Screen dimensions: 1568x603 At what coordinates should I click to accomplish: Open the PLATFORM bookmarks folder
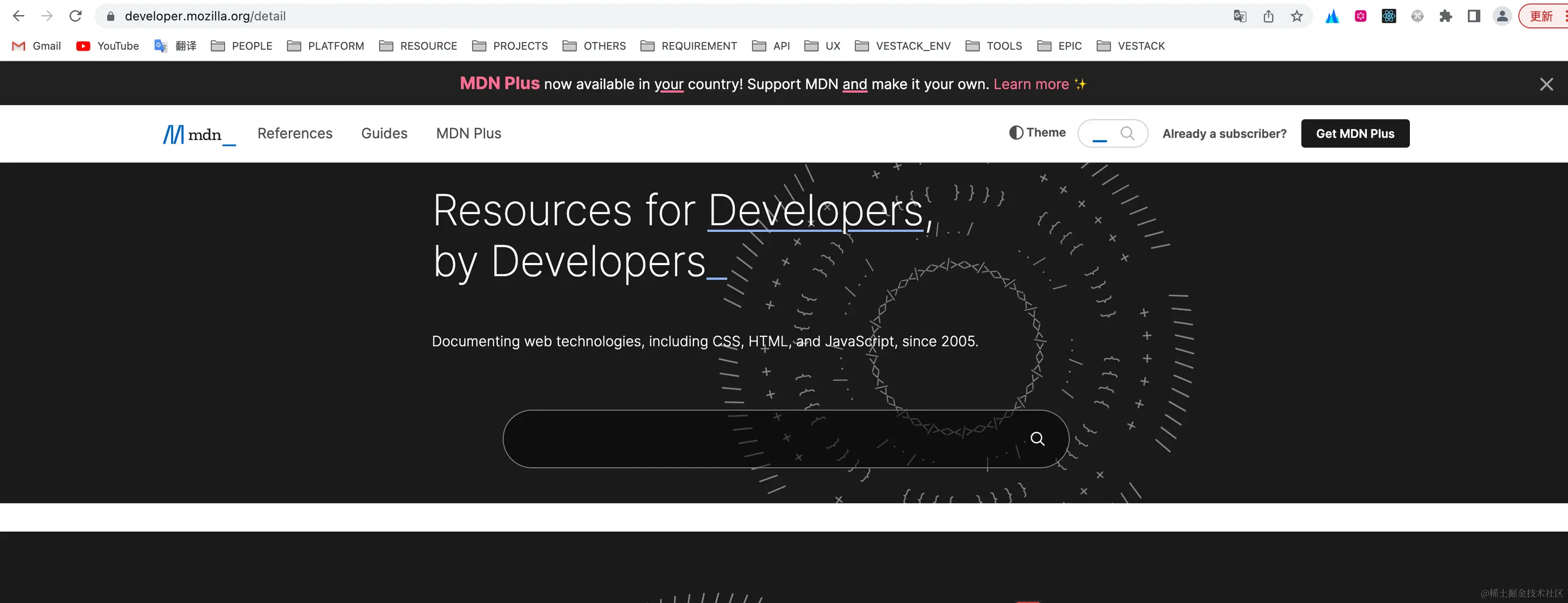326,46
